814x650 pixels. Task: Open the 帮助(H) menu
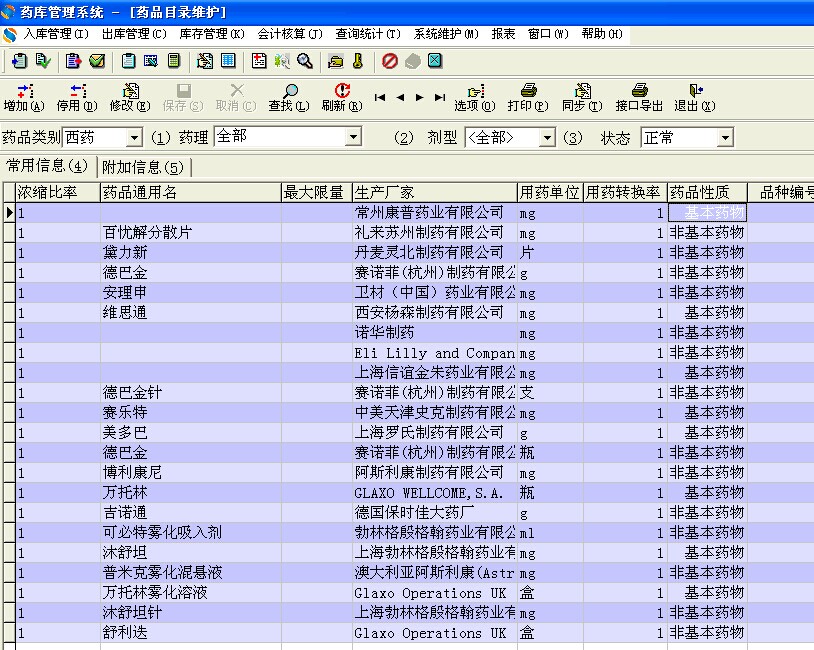click(602, 34)
